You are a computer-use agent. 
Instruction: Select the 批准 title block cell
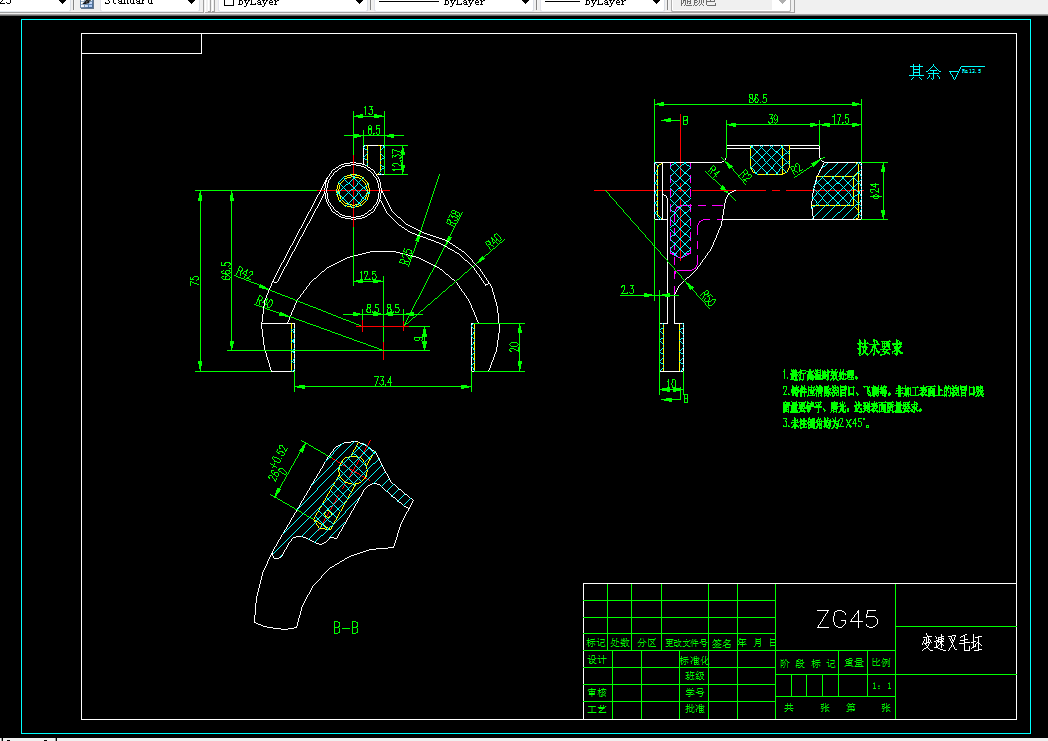(x=694, y=709)
